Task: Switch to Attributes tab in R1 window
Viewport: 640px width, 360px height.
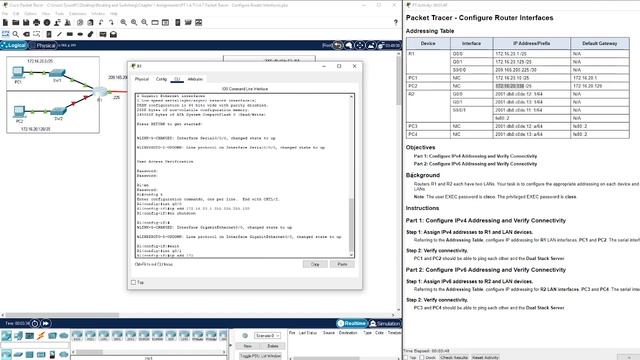Action: (x=195, y=79)
